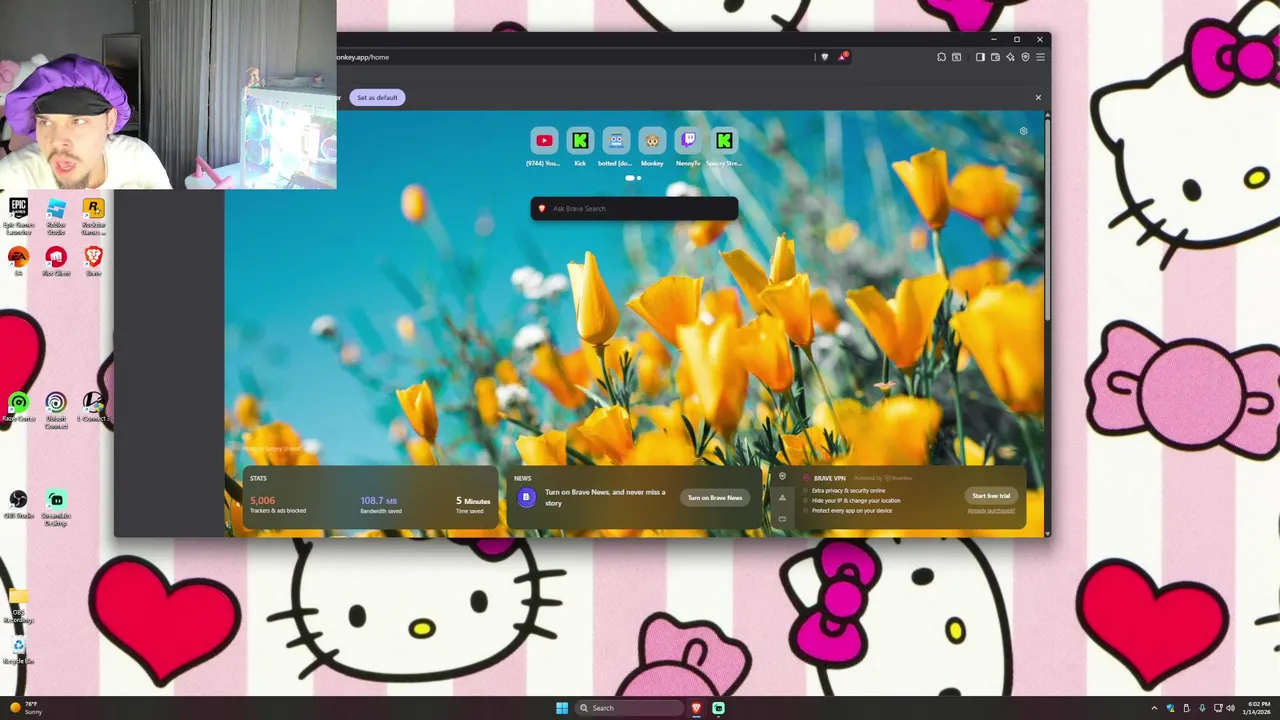Focus the Ask Brave Search box

click(x=634, y=208)
